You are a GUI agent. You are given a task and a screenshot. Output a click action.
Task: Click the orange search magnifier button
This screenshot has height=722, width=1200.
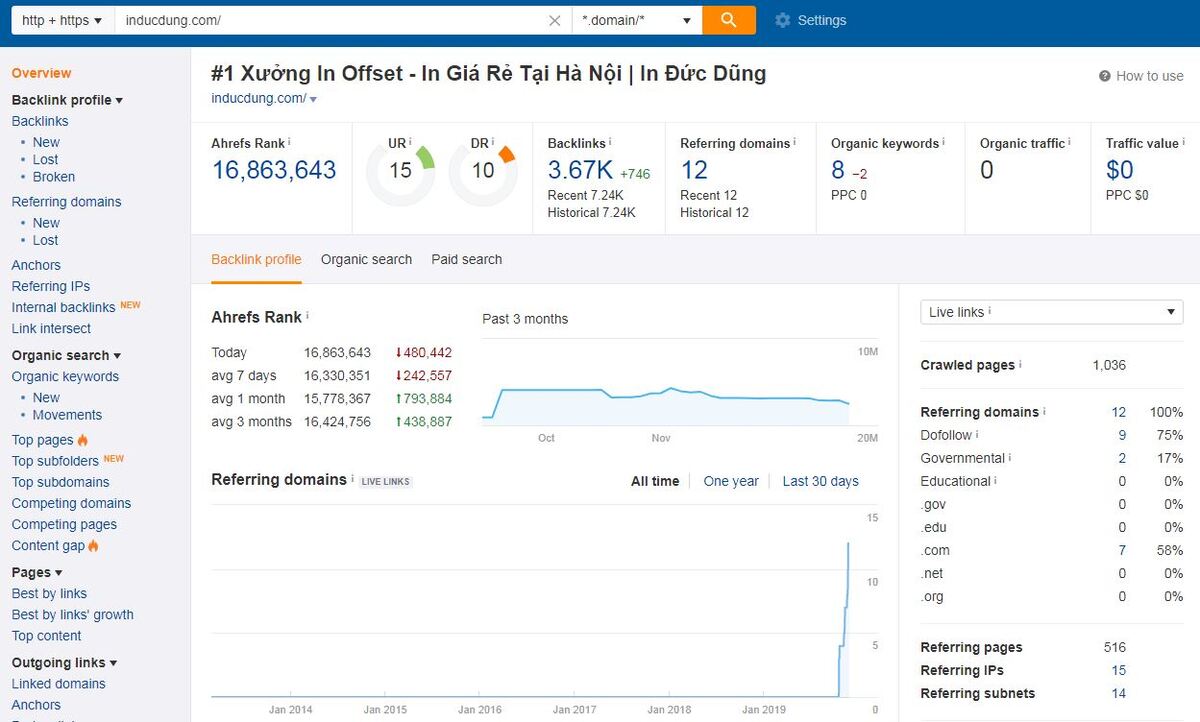pos(729,20)
